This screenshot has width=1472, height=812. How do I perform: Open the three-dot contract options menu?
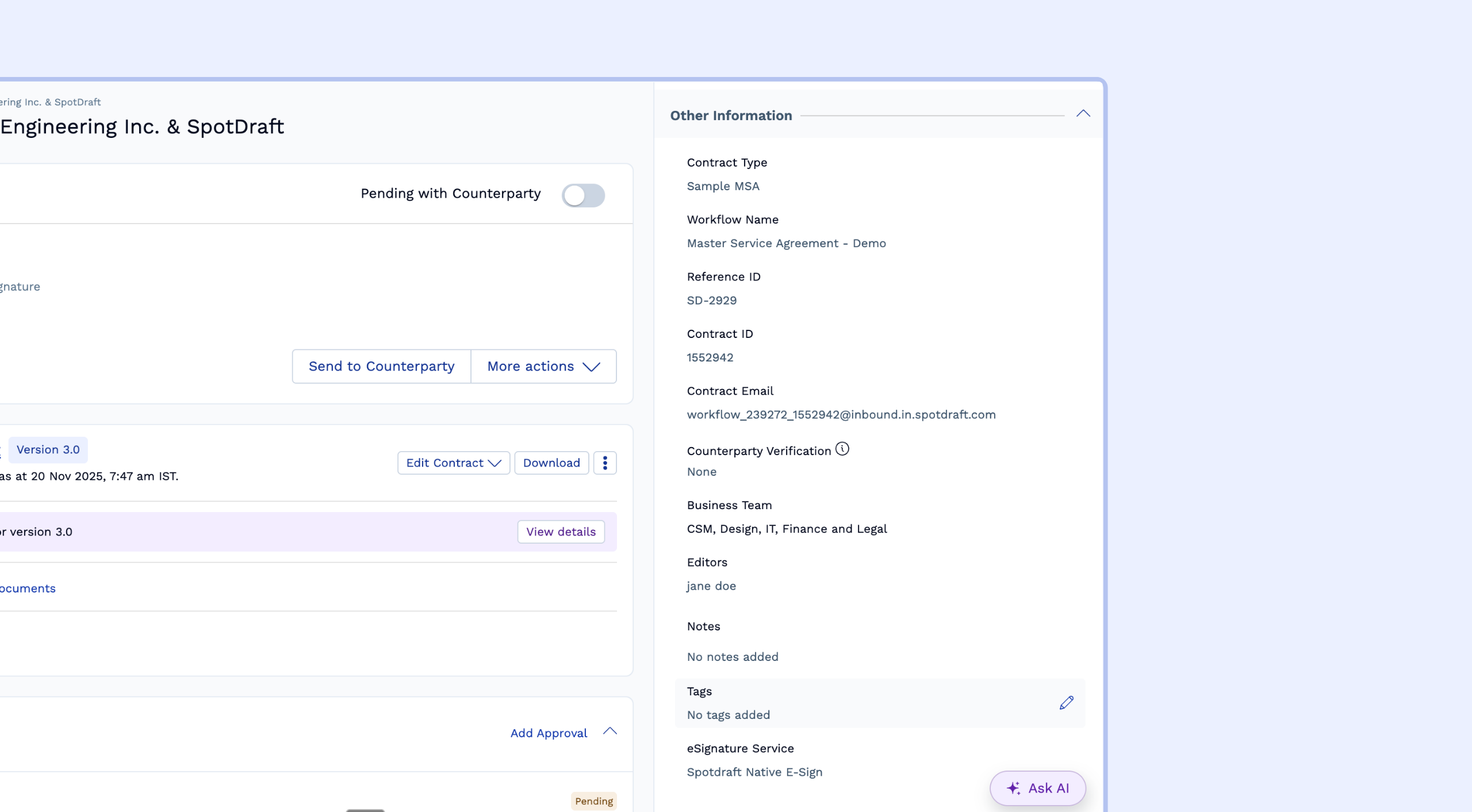click(604, 463)
